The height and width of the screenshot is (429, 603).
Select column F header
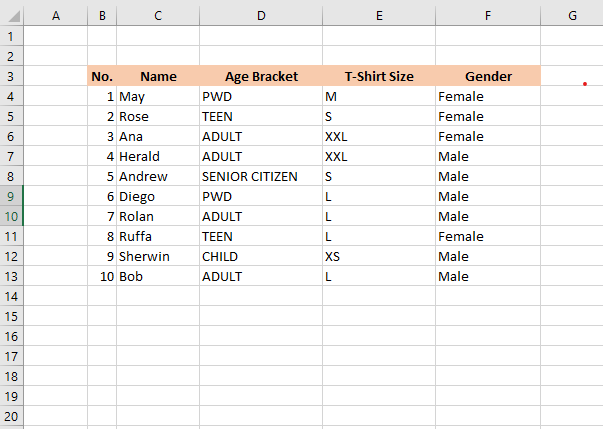pyautogui.click(x=488, y=15)
